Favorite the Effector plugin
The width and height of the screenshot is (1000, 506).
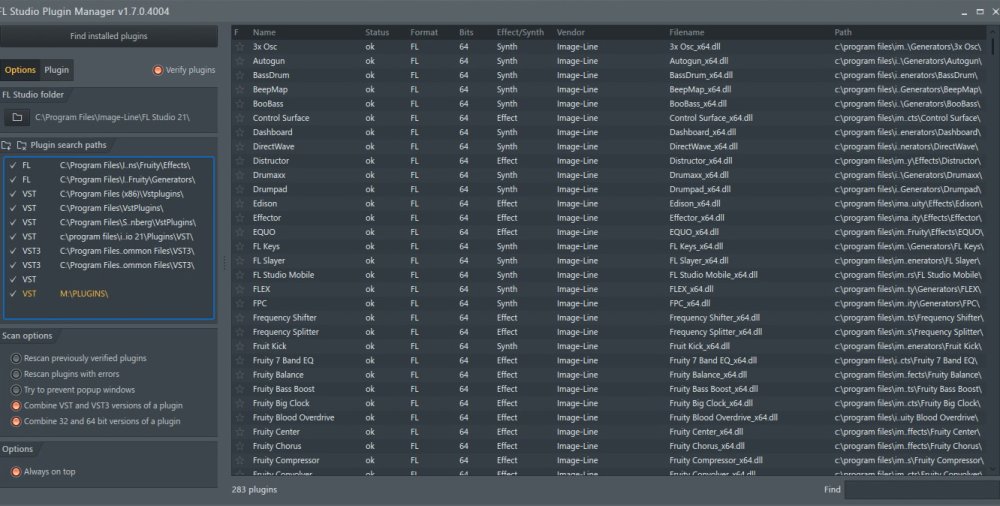pyautogui.click(x=240, y=218)
